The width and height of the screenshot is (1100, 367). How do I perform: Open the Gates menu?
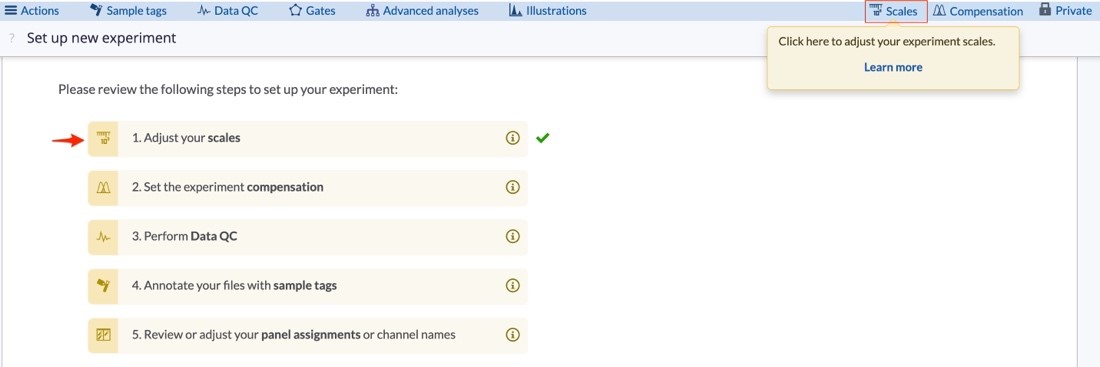tap(312, 11)
